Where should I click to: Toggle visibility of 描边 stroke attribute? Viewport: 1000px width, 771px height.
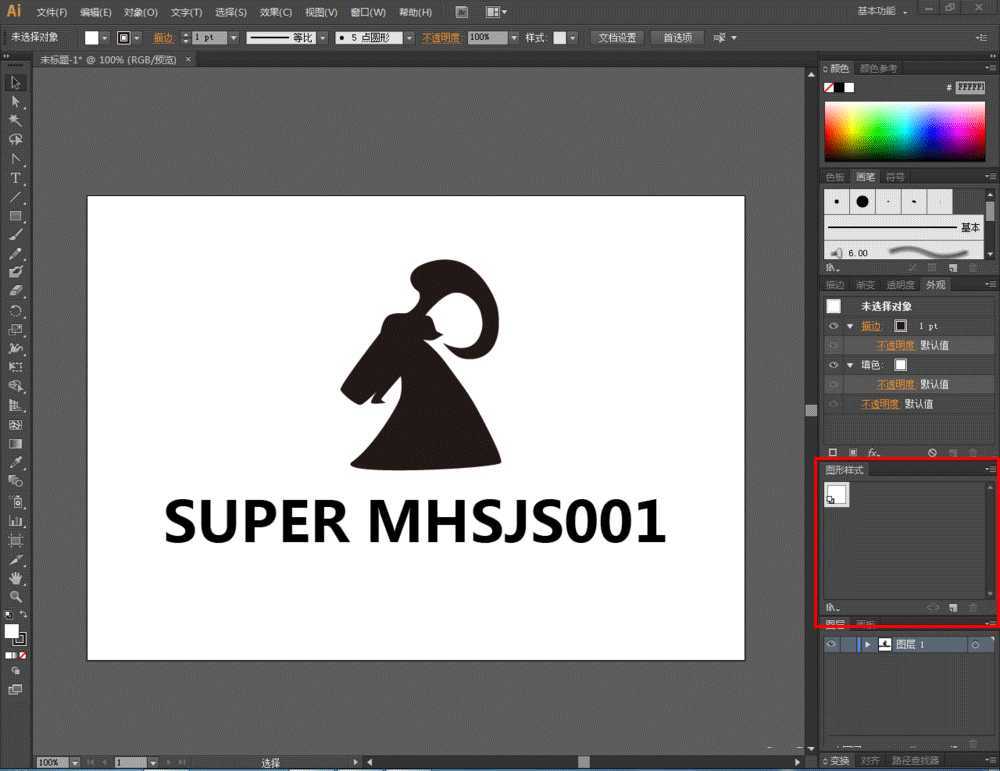coord(832,326)
